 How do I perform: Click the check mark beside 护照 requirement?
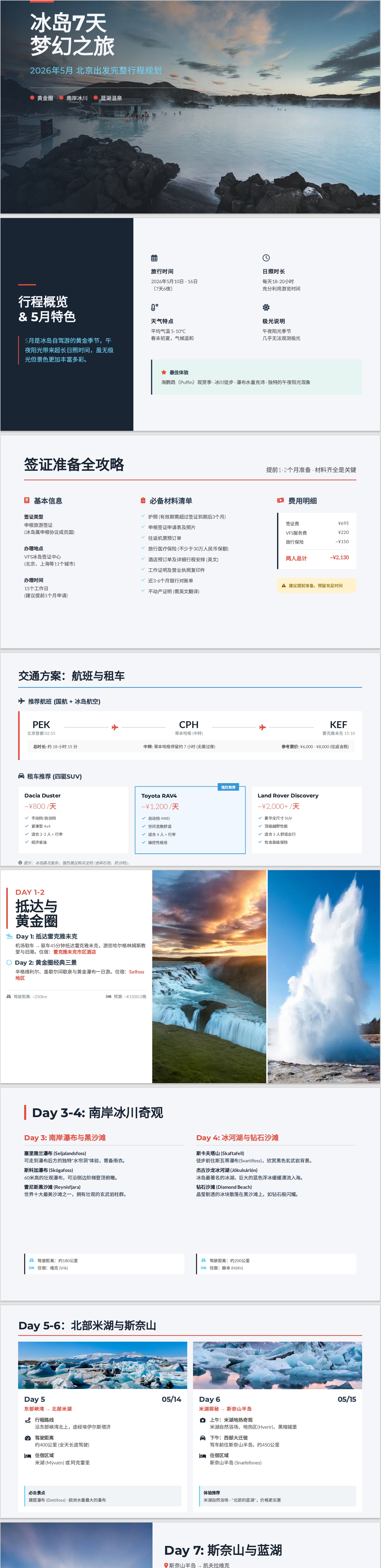143,516
